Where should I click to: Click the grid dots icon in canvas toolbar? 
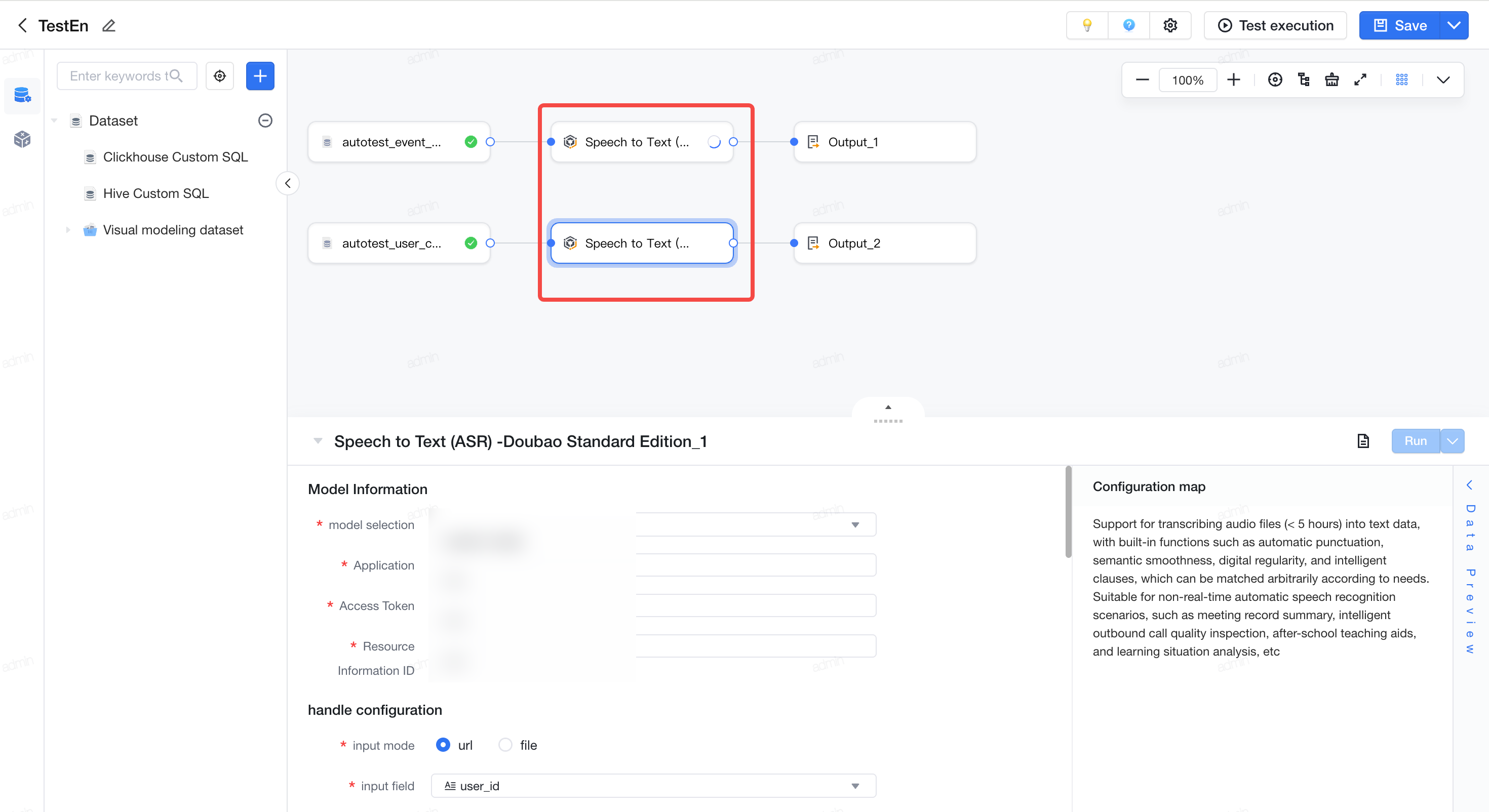[1402, 80]
